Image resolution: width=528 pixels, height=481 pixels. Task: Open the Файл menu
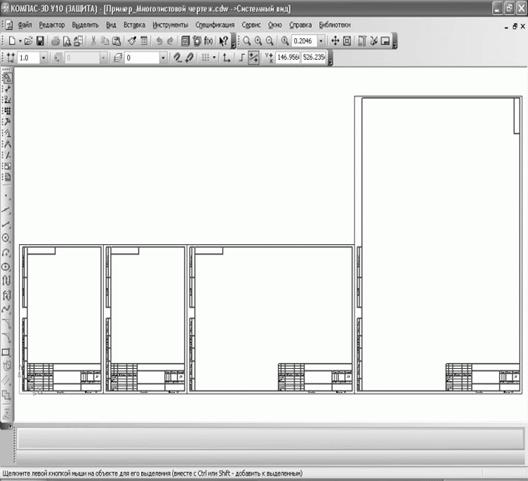coord(25,25)
